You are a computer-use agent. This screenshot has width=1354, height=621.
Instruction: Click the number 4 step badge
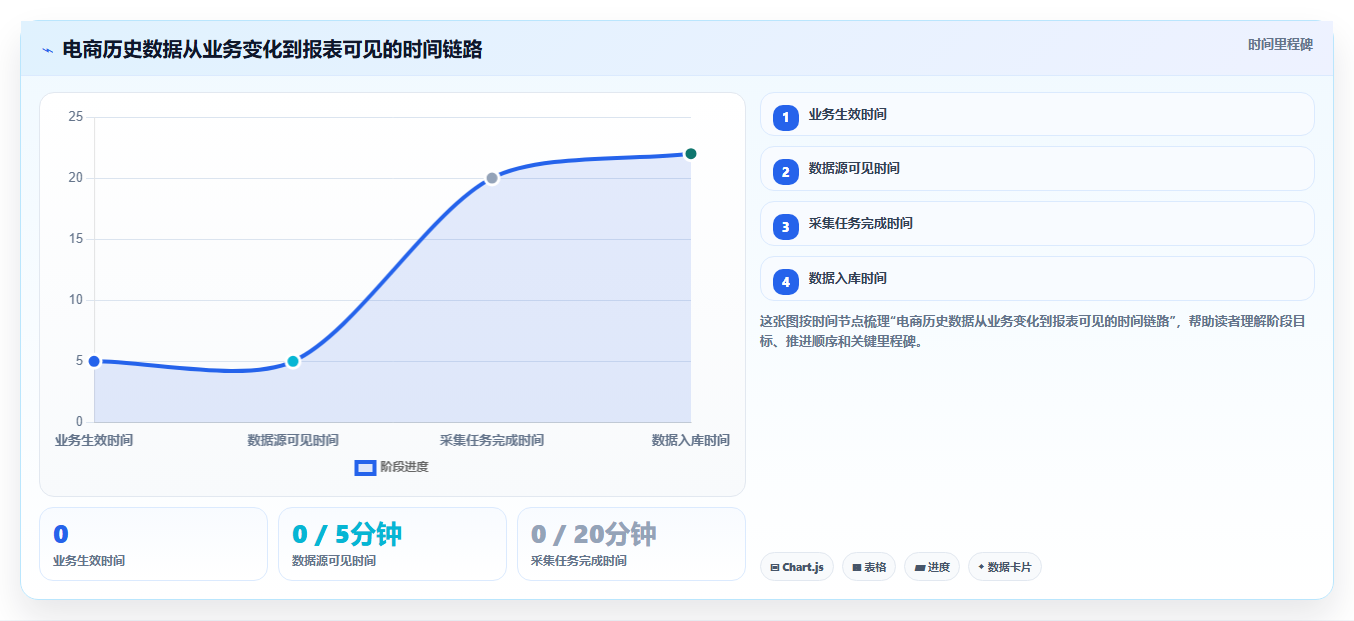pyautogui.click(x=786, y=282)
